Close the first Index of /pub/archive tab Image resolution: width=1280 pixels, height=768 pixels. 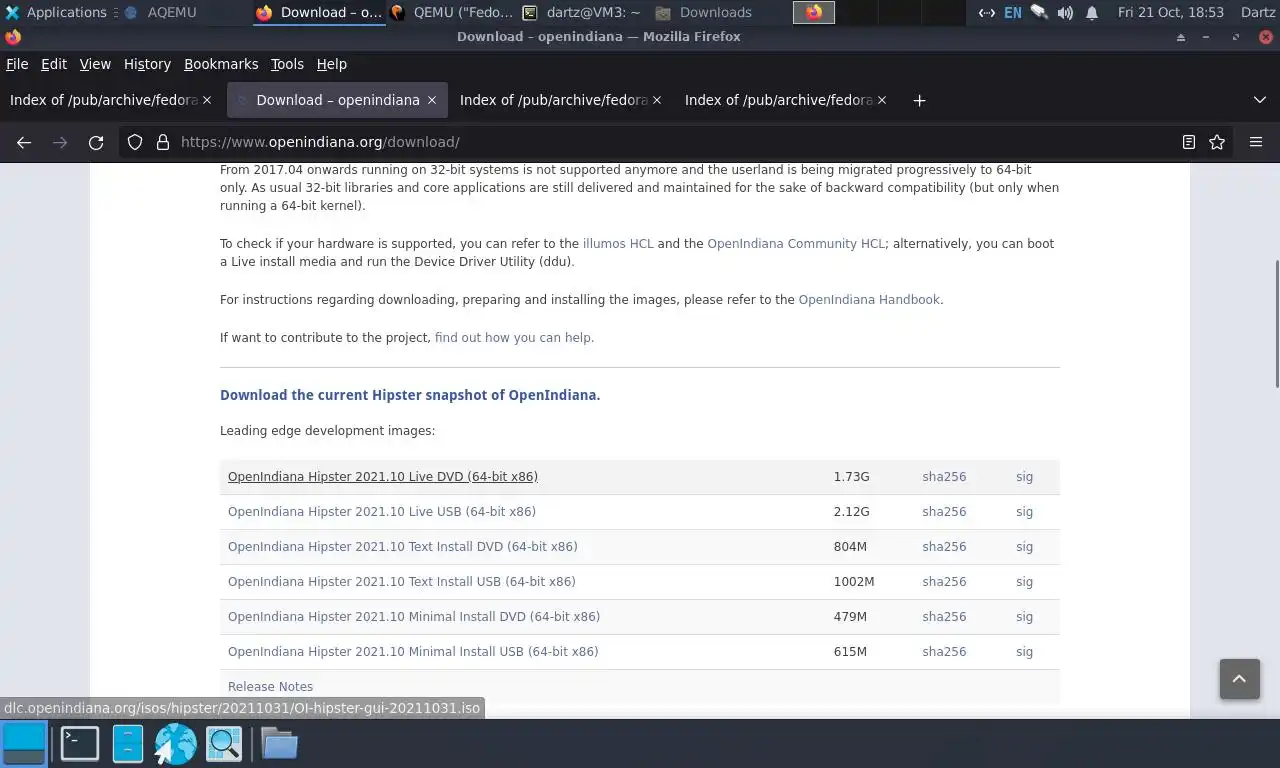click(x=207, y=100)
